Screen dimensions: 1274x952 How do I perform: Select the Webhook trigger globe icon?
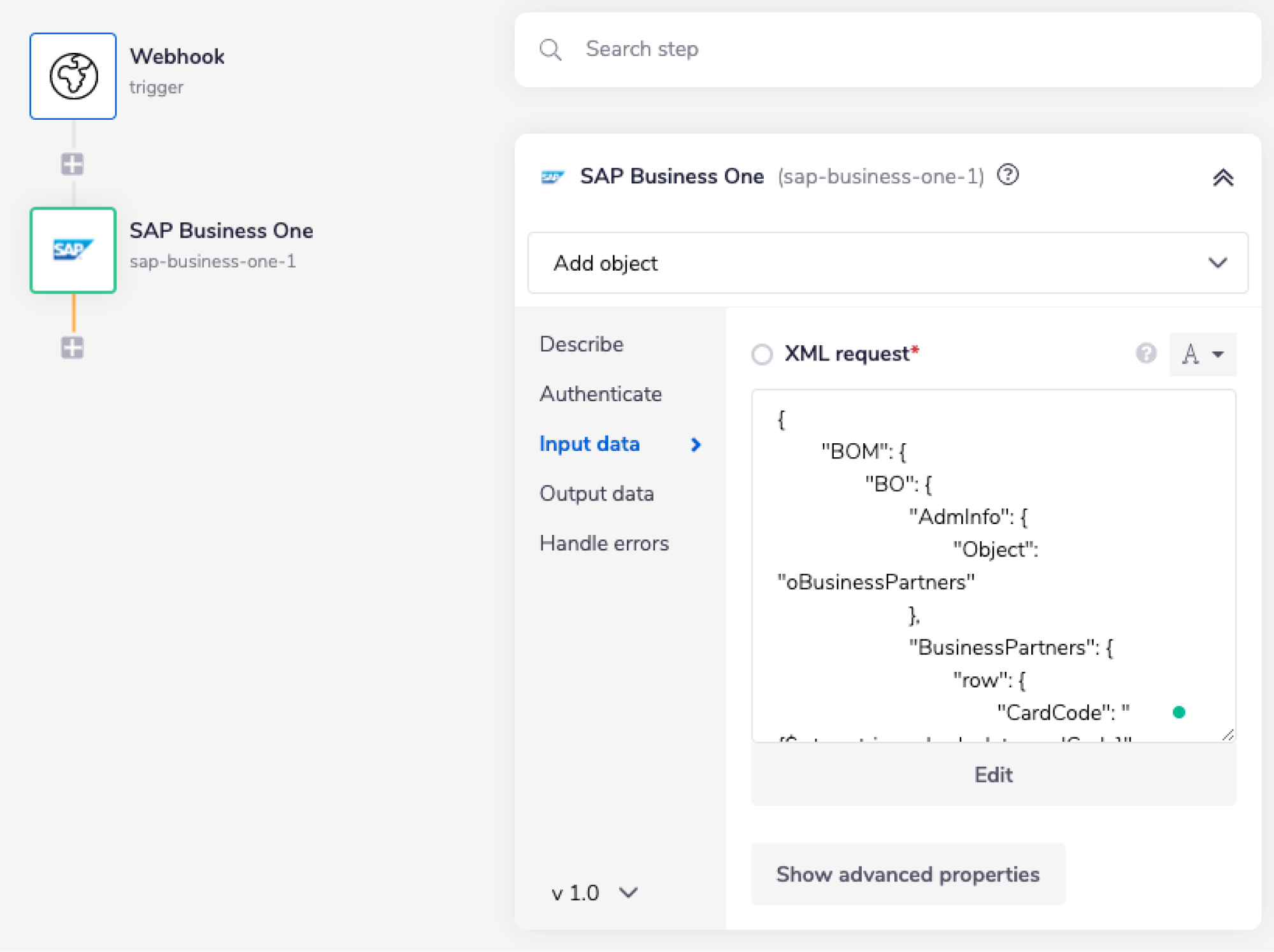tap(73, 76)
